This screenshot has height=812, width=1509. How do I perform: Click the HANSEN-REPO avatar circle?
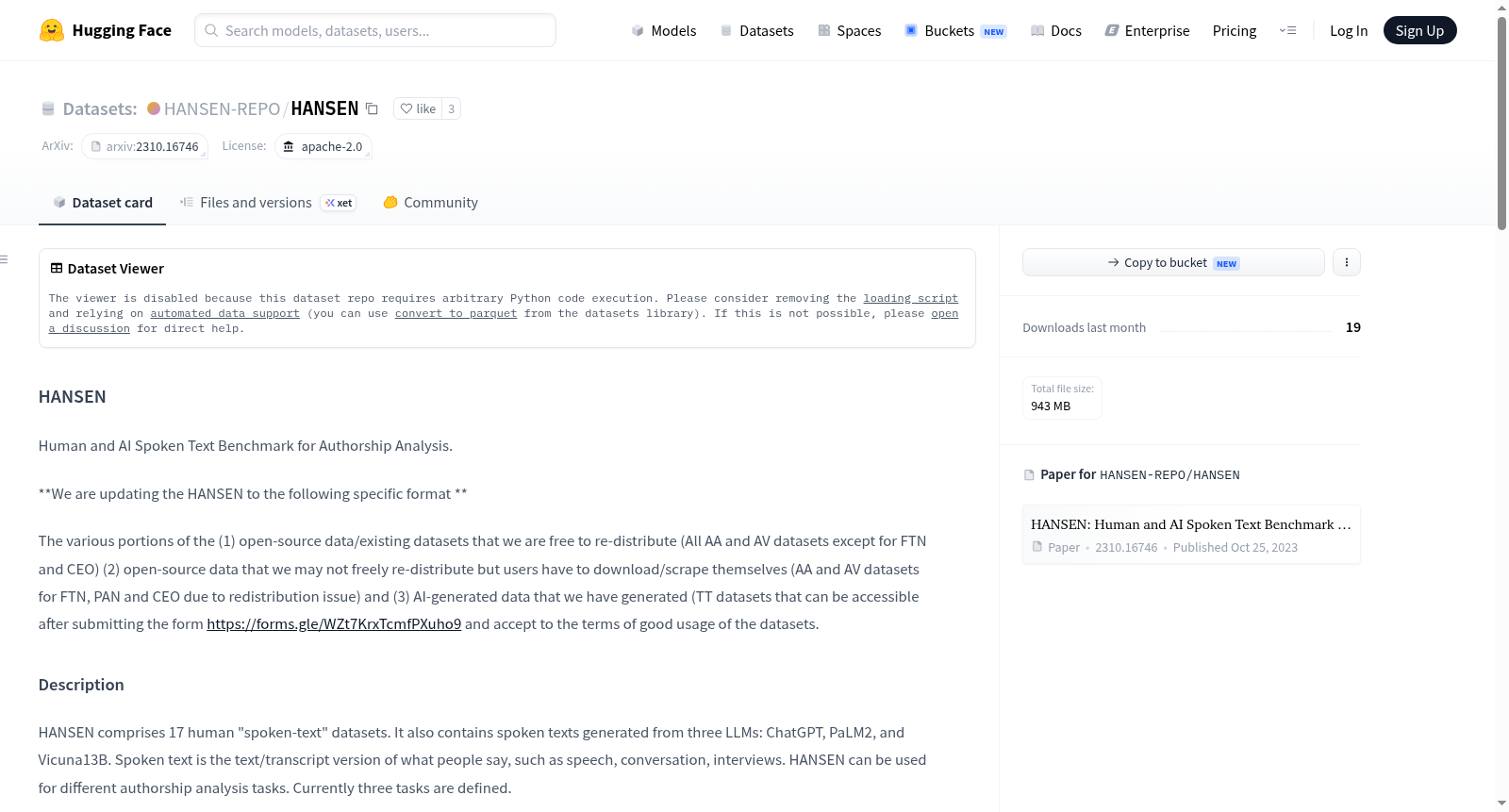coord(154,108)
